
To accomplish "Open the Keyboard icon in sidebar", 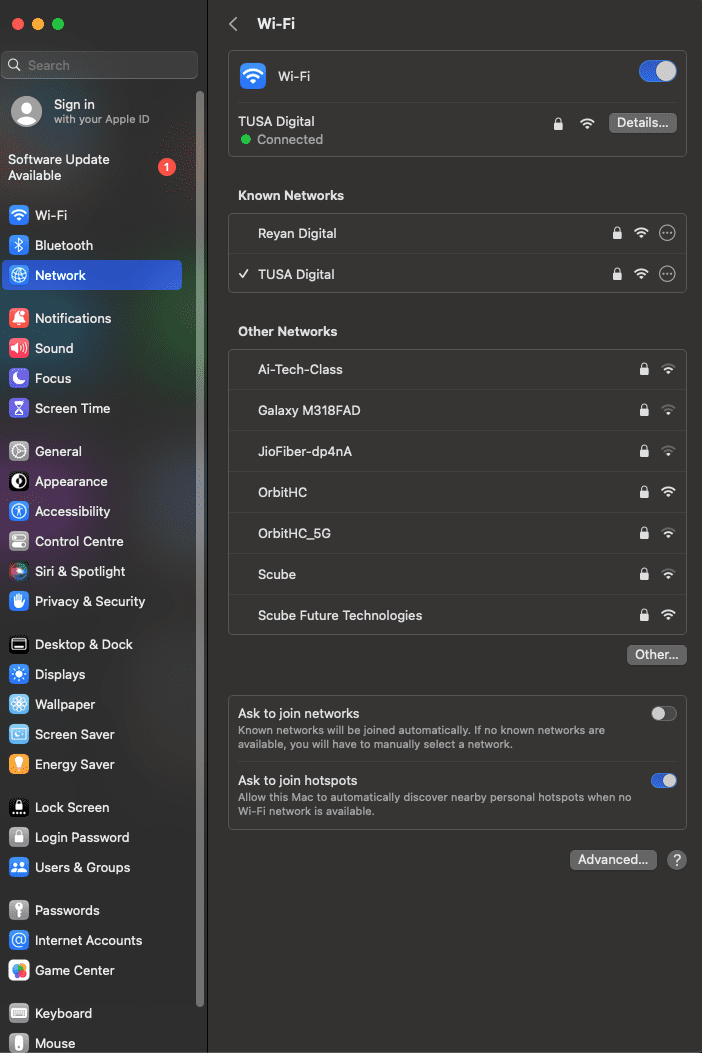I will [19, 1013].
